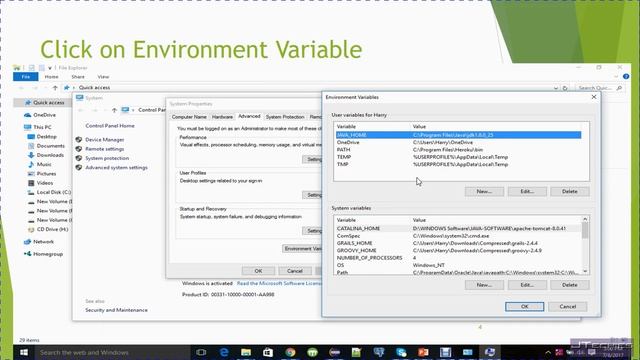Open PowerPoint from the taskbar
This screenshot has height=360, width=640.
[x=423, y=352]
